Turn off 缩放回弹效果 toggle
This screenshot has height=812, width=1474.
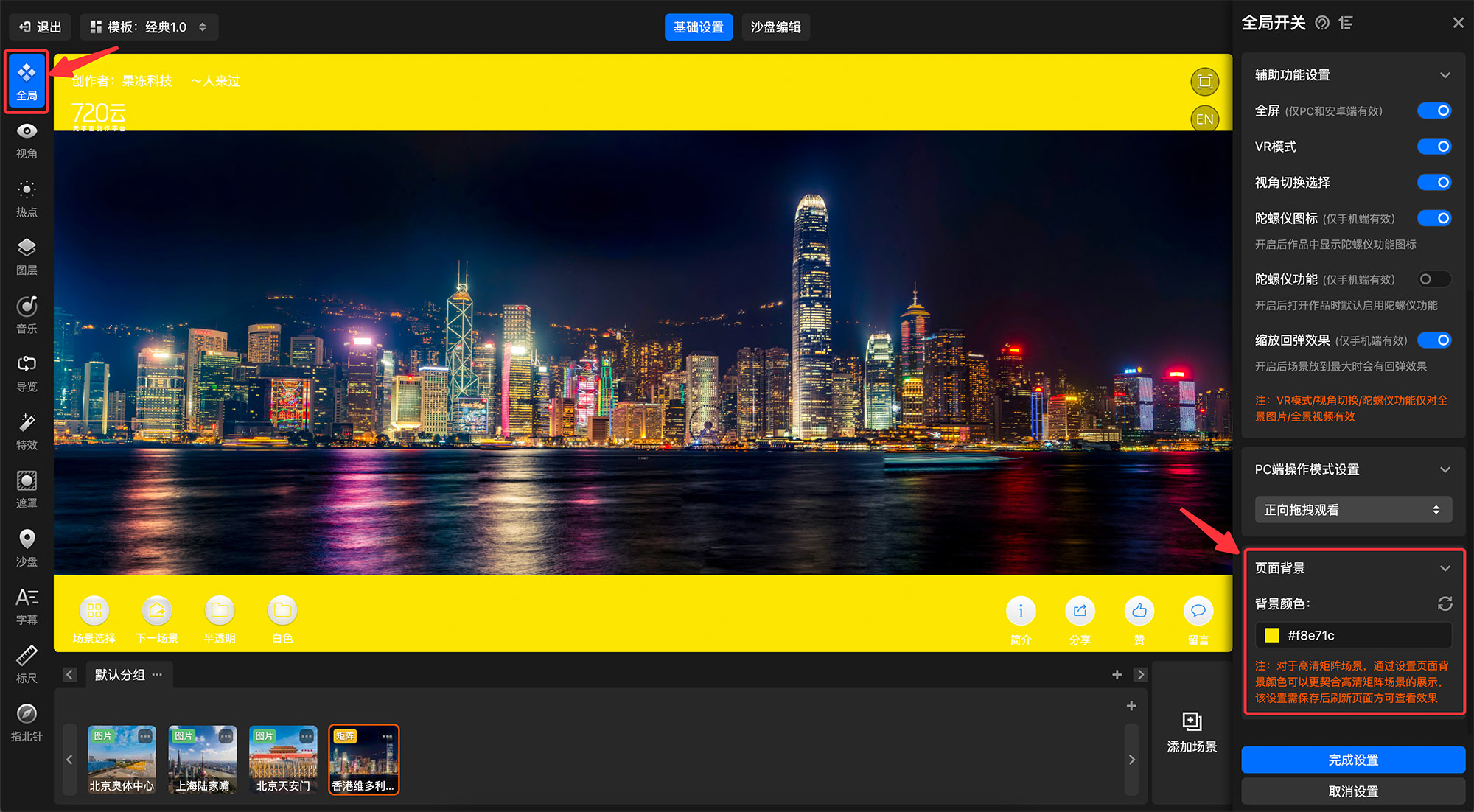point(1433,340)
